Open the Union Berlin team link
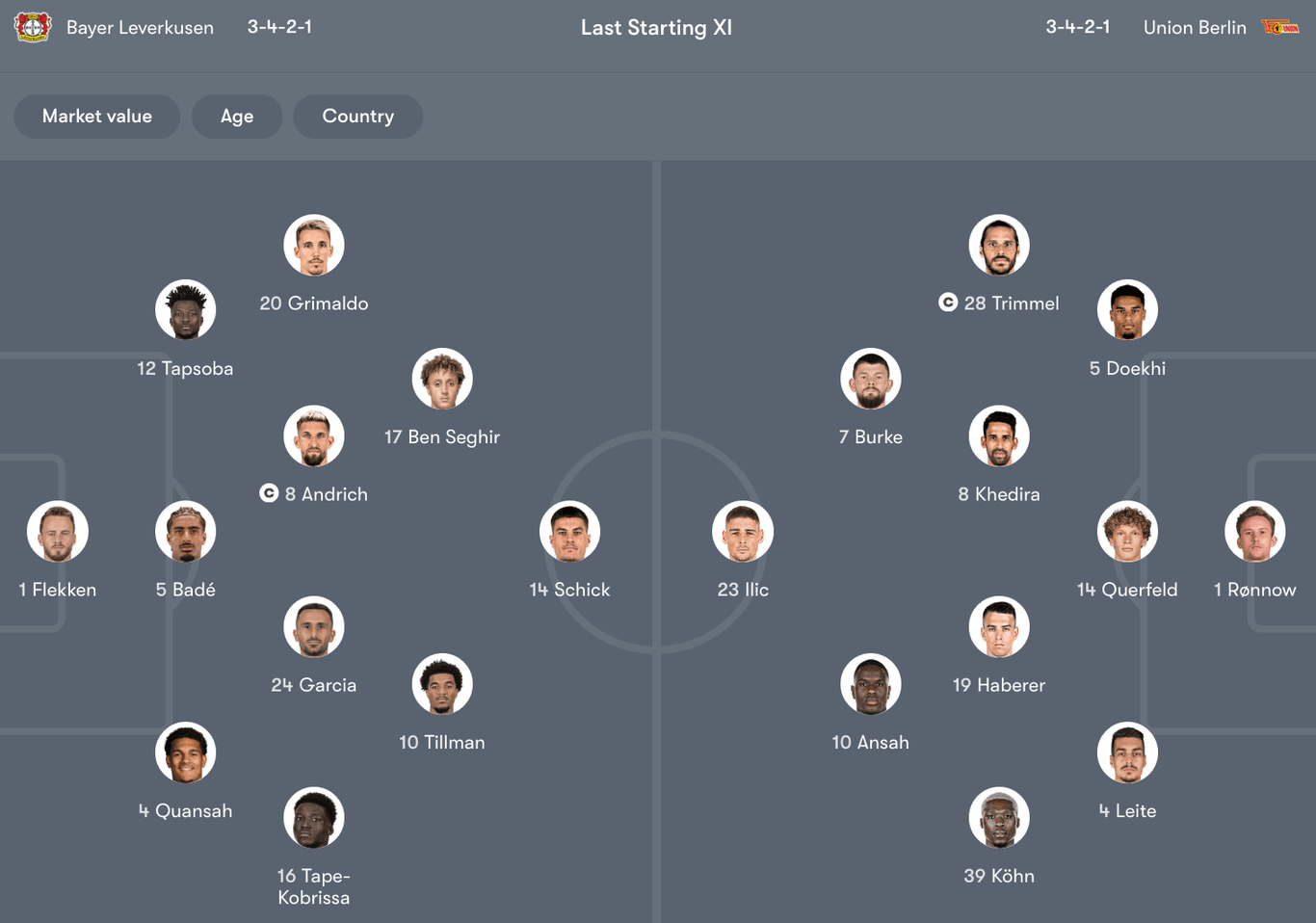Screen dimensions: 1316x923 point(1195,28)
